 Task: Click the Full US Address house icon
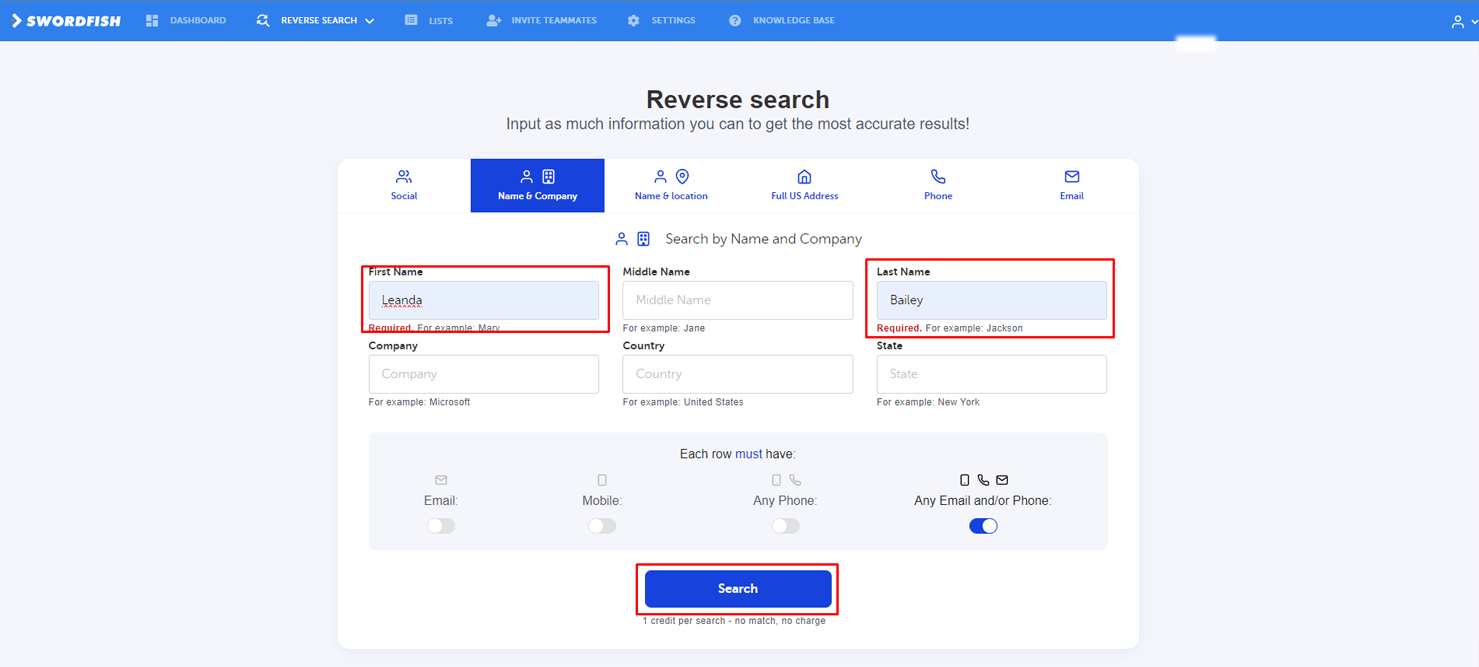[x=804, y=177]
